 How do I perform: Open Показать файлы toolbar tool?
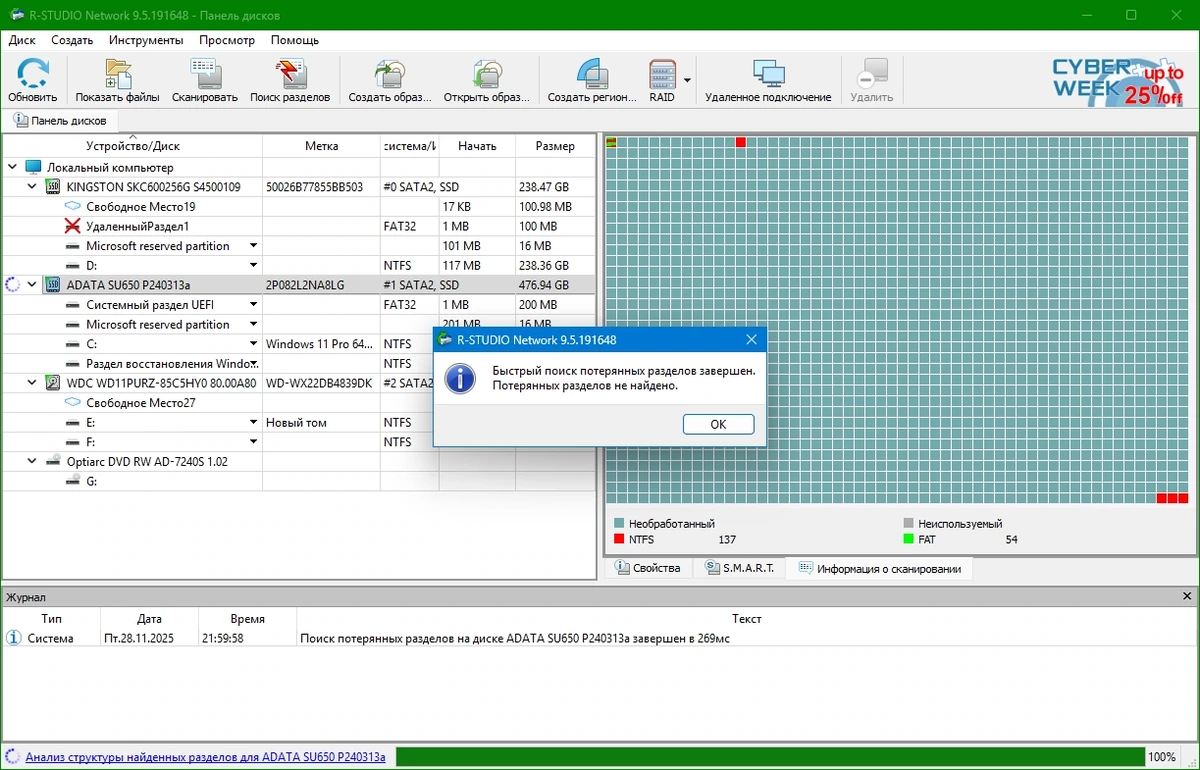click(117, 80)
